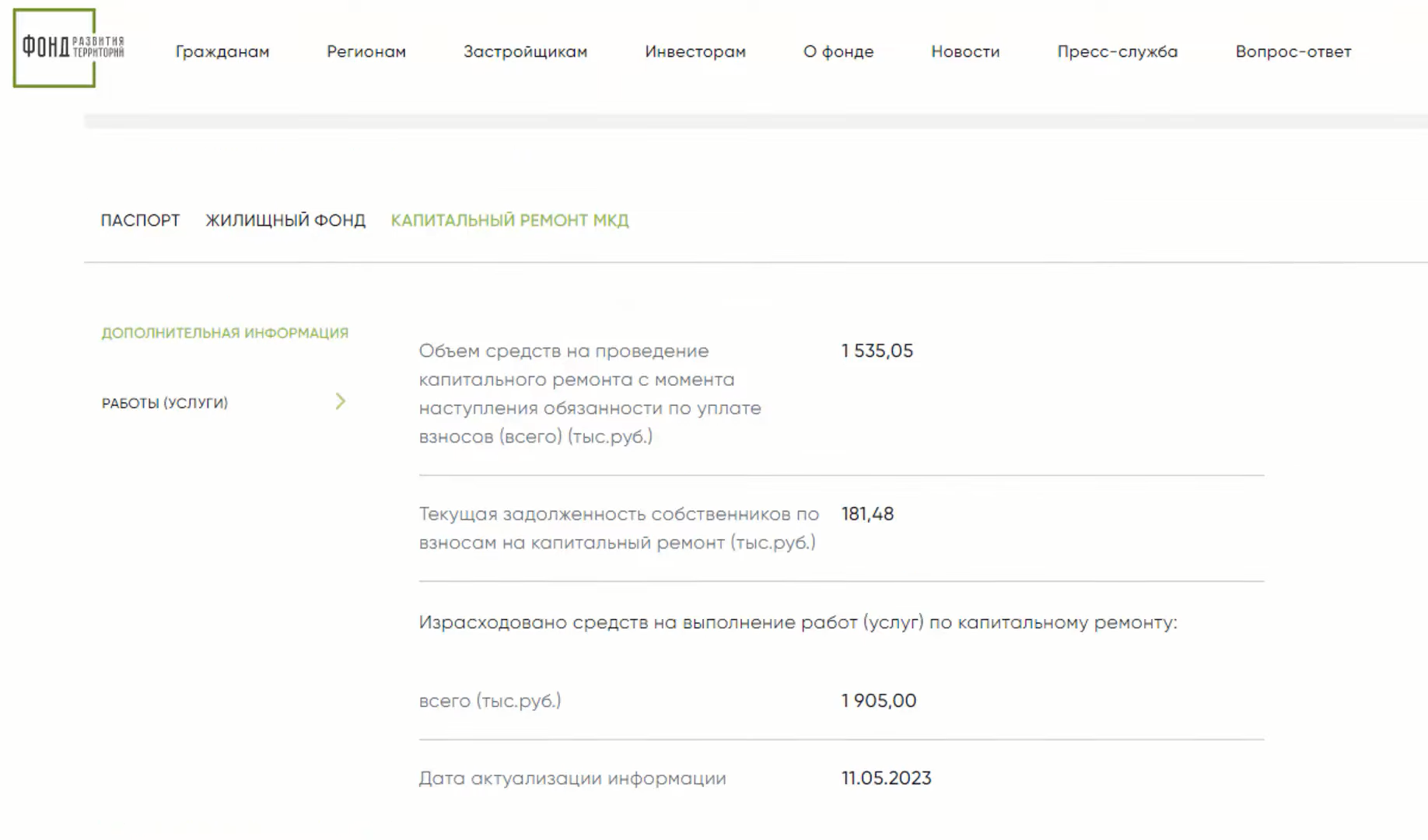Select the КАПИТАЛЬНЫЙ РЕМОНТ МКД tab
This screenshot has height=840, width=1428.
[510, 220]
